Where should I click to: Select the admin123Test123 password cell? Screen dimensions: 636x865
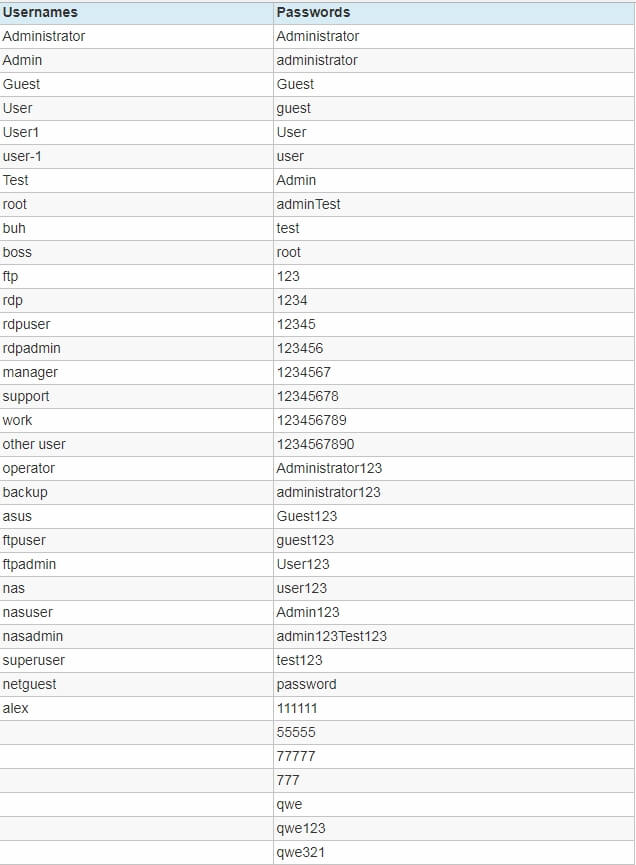coord(453,636)
